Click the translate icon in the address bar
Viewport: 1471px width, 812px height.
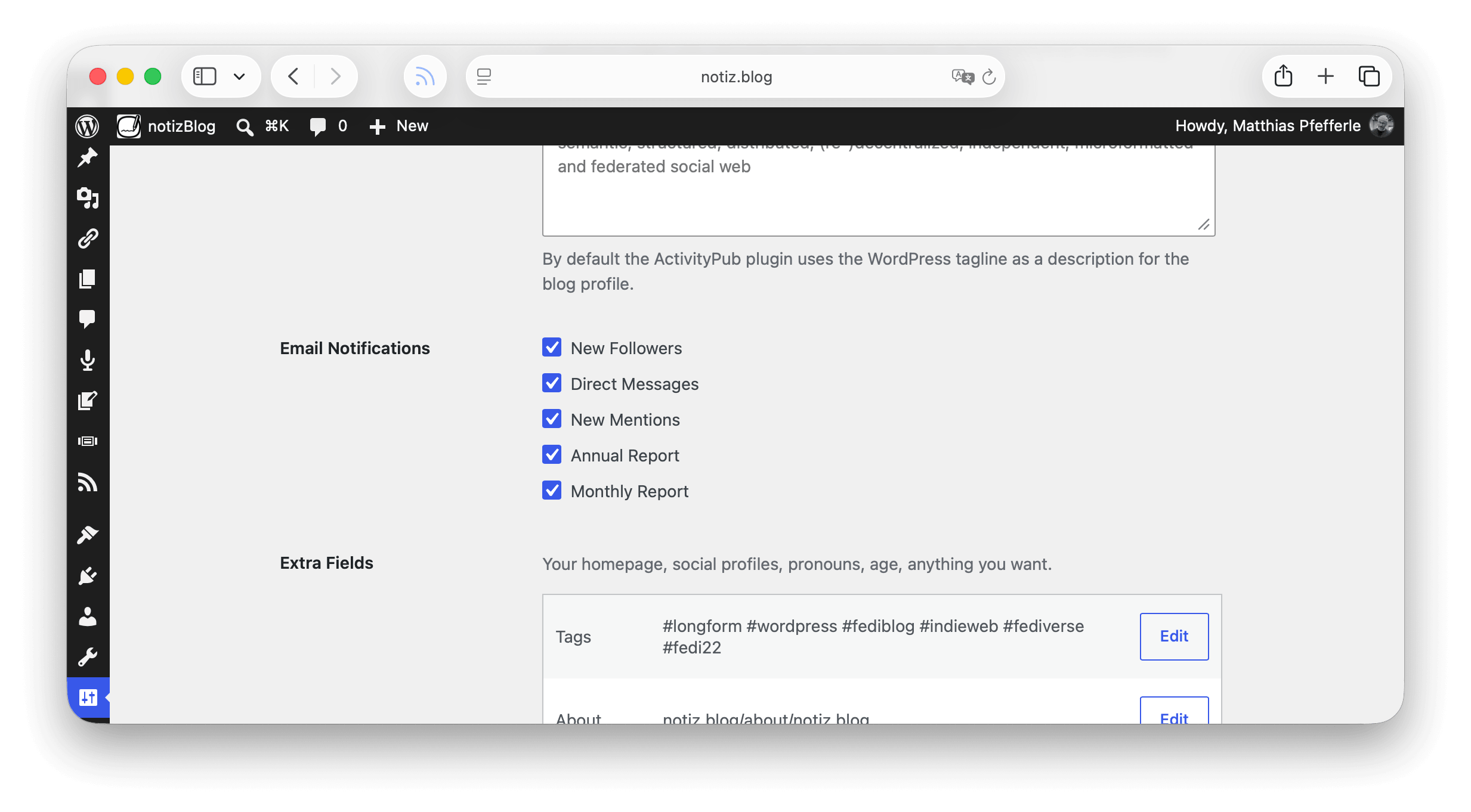tap(962, 76)
